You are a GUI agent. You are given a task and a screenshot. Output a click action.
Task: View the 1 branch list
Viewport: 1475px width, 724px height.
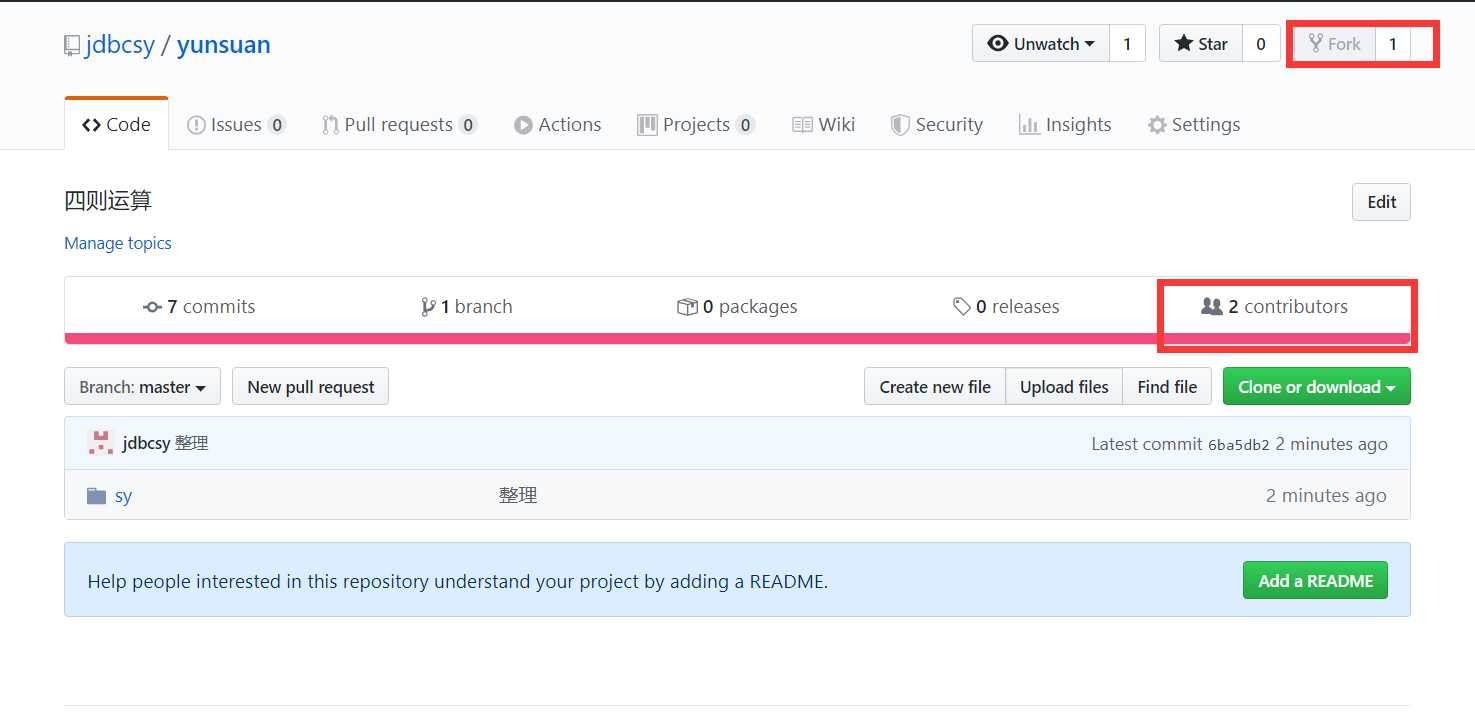[x=466, y=307]
